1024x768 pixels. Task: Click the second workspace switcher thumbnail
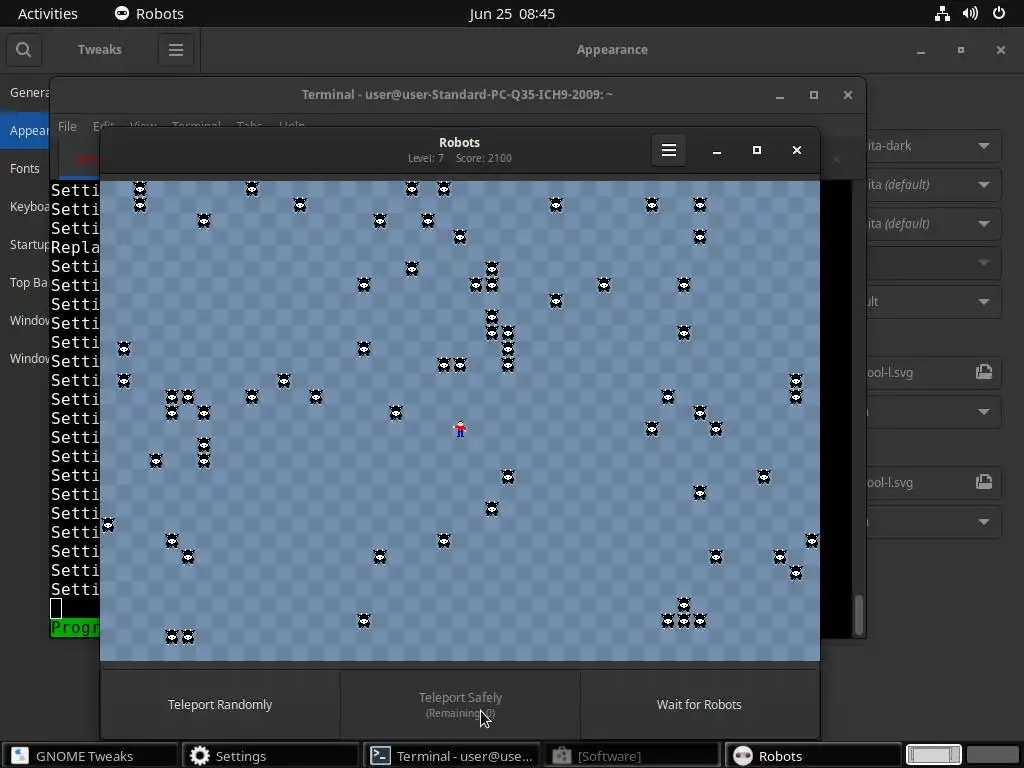click(993, 754)
